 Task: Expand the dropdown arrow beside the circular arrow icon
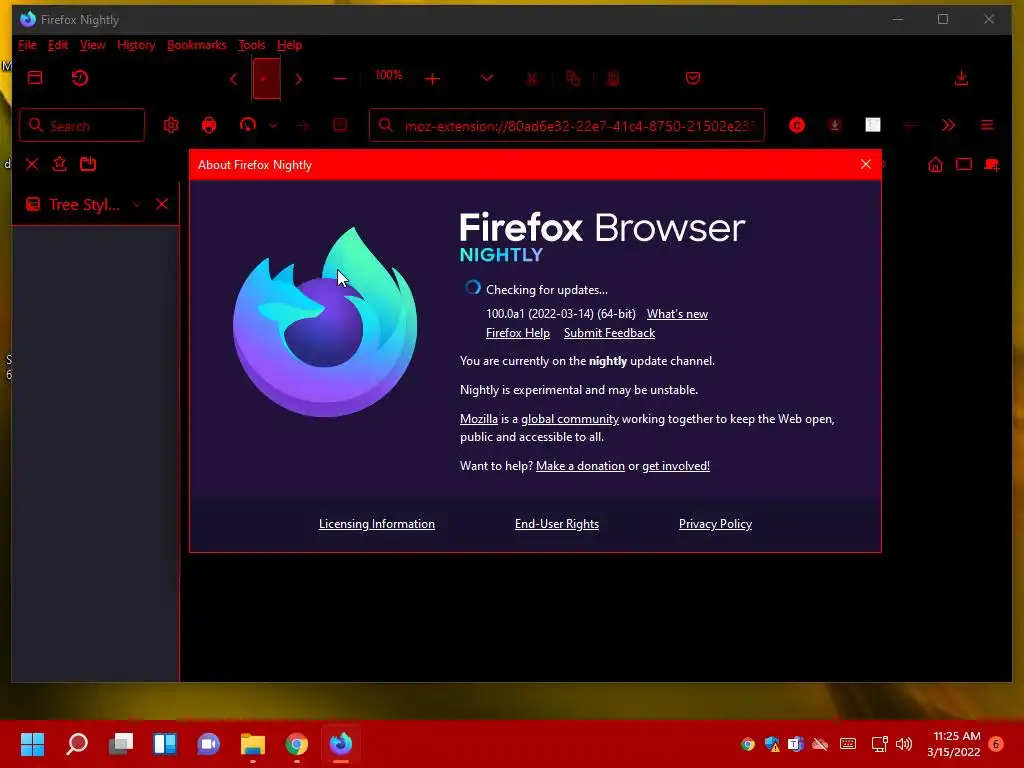[x=272, y=125]
